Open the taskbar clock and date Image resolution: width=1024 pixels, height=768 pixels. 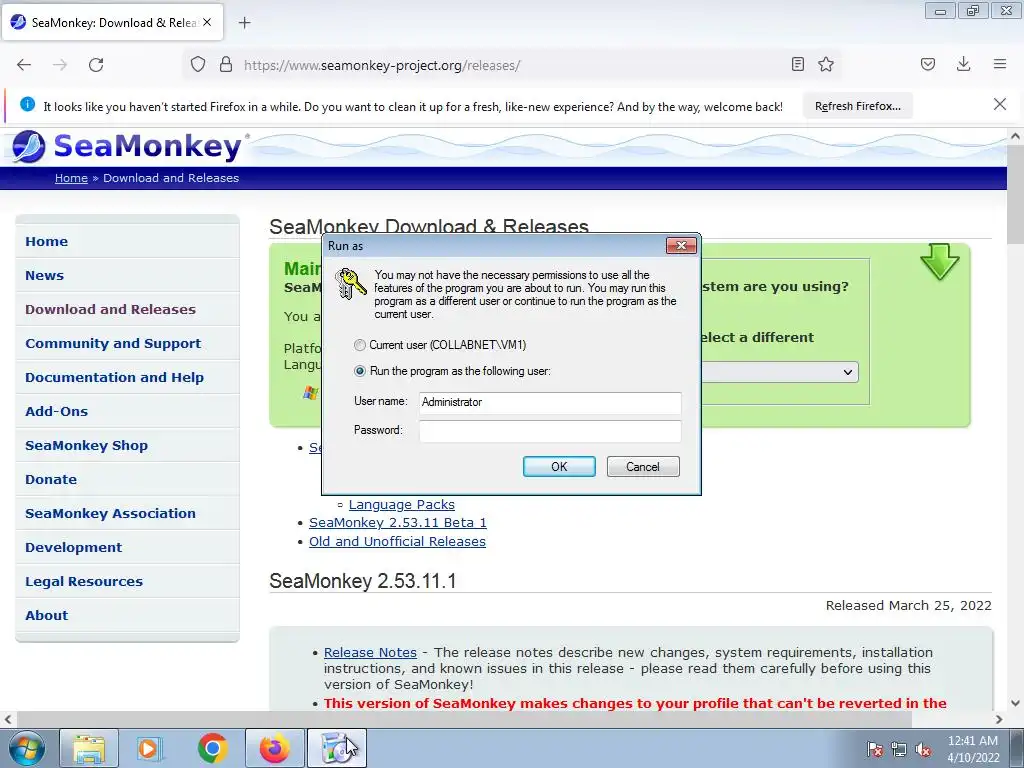coord(973,749)
